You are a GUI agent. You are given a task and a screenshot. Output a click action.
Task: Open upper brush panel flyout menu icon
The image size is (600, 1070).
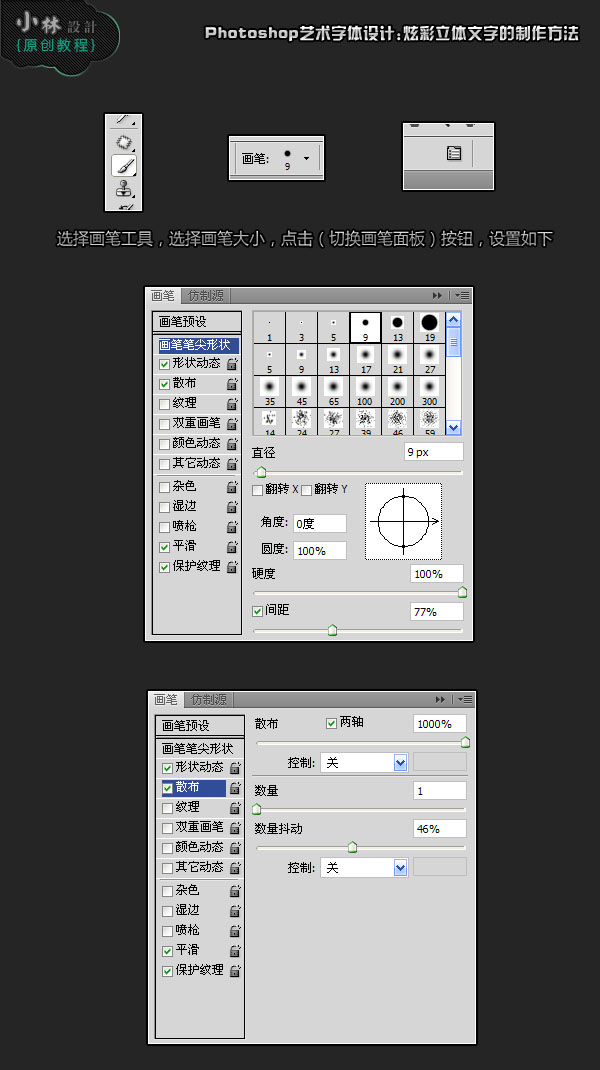click(463, 295)
